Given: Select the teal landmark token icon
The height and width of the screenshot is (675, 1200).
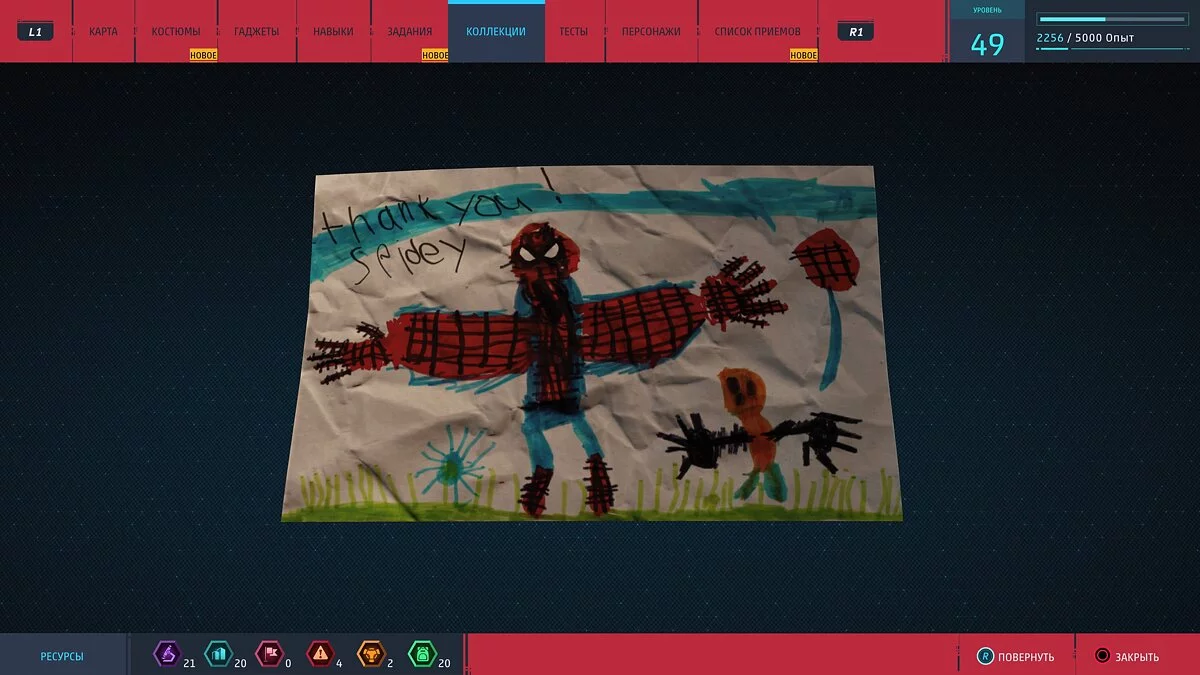Looking at the screenshot, I should coord(218,654).
